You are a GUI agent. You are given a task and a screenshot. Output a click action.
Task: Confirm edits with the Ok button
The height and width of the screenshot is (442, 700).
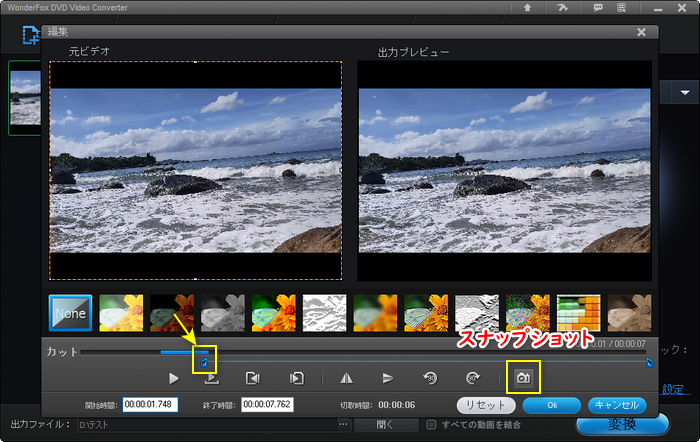point(552,405)
